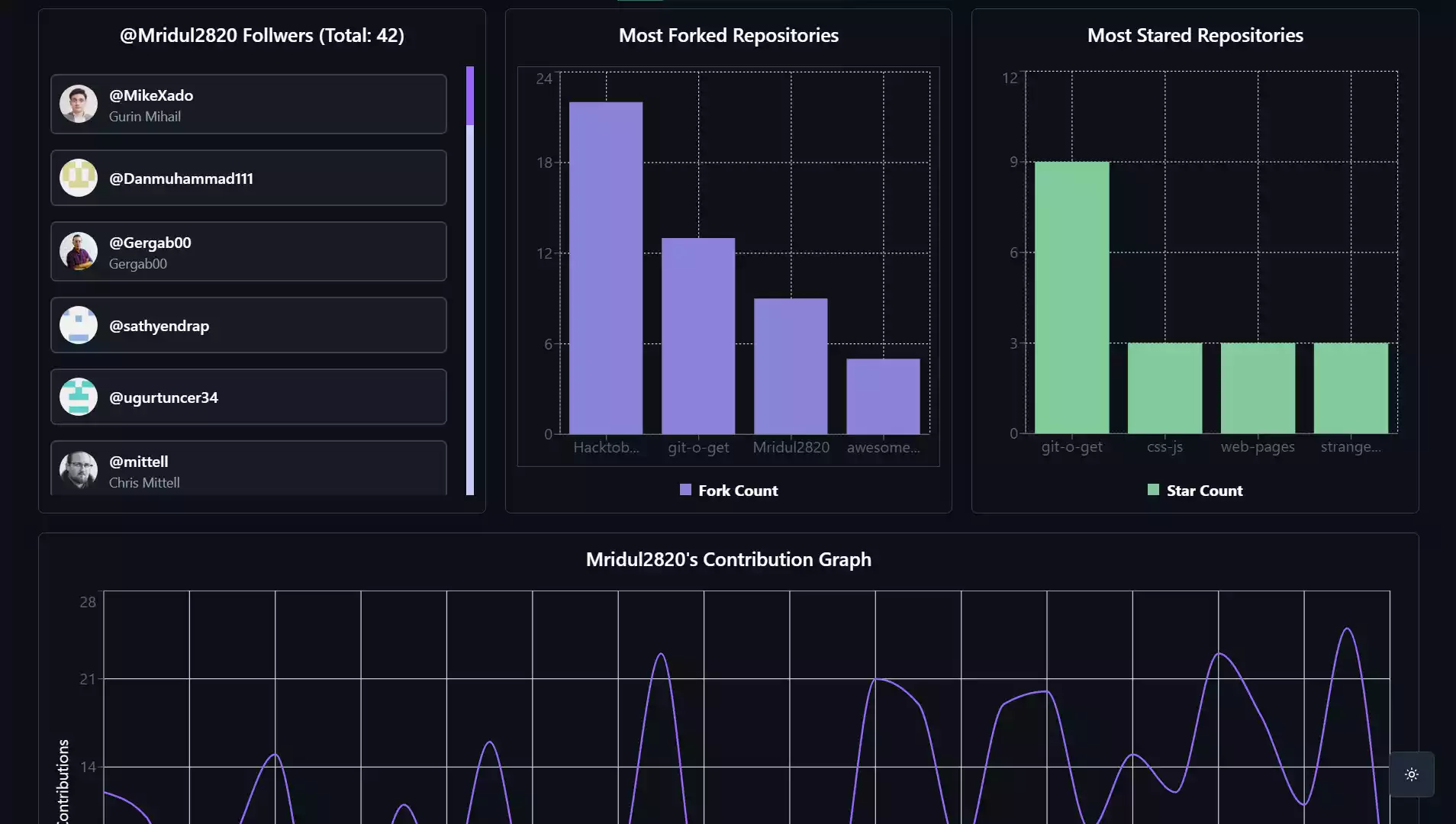Click the strange... axis label
Screen dimensions: 1456x824
click(1351, 446)
